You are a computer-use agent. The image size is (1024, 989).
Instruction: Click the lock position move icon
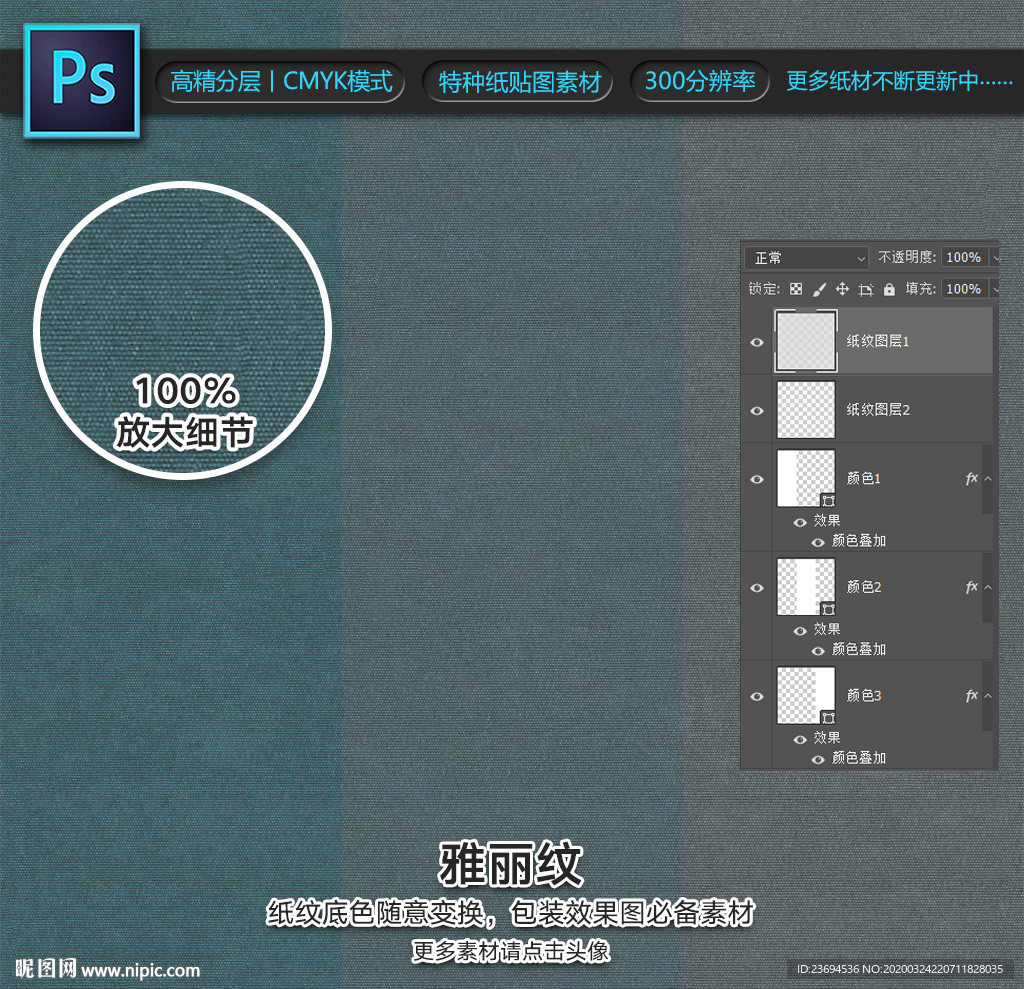[842, 289]
